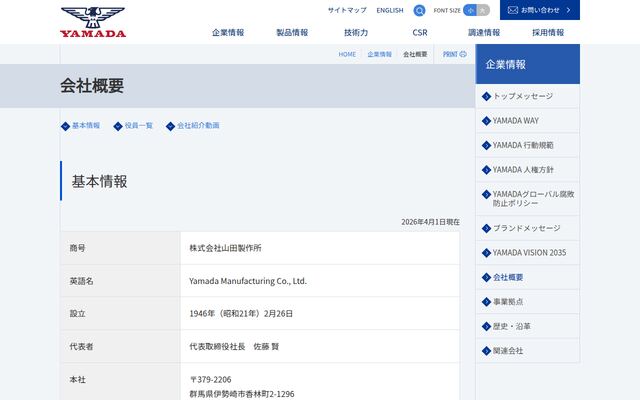
Task: Click the 〒379-2206 postal code text
Action: click(211, 380)
